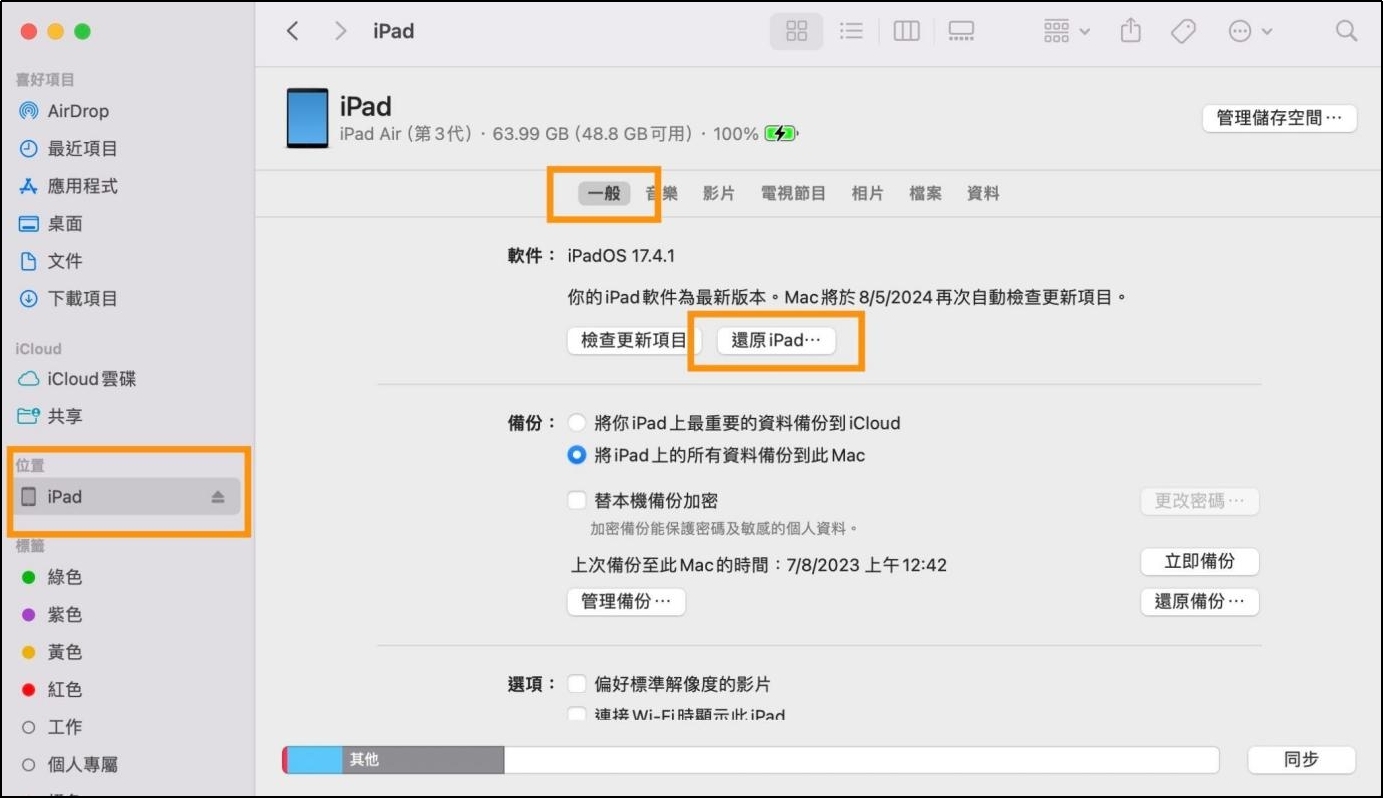Switch to gallery view
The image size is (1384, 799).
961,31
